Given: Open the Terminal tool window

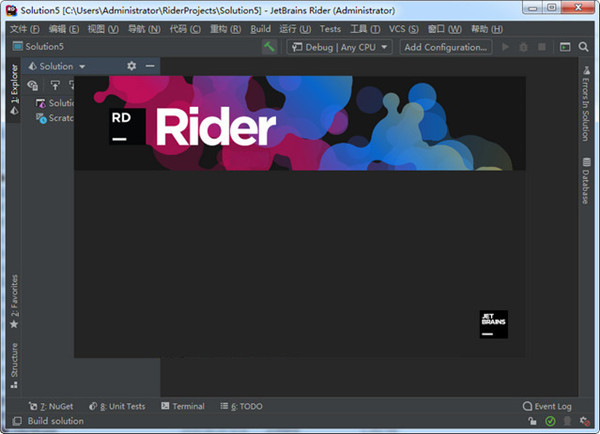Looking at the screenshot, I should click(183, 406).
